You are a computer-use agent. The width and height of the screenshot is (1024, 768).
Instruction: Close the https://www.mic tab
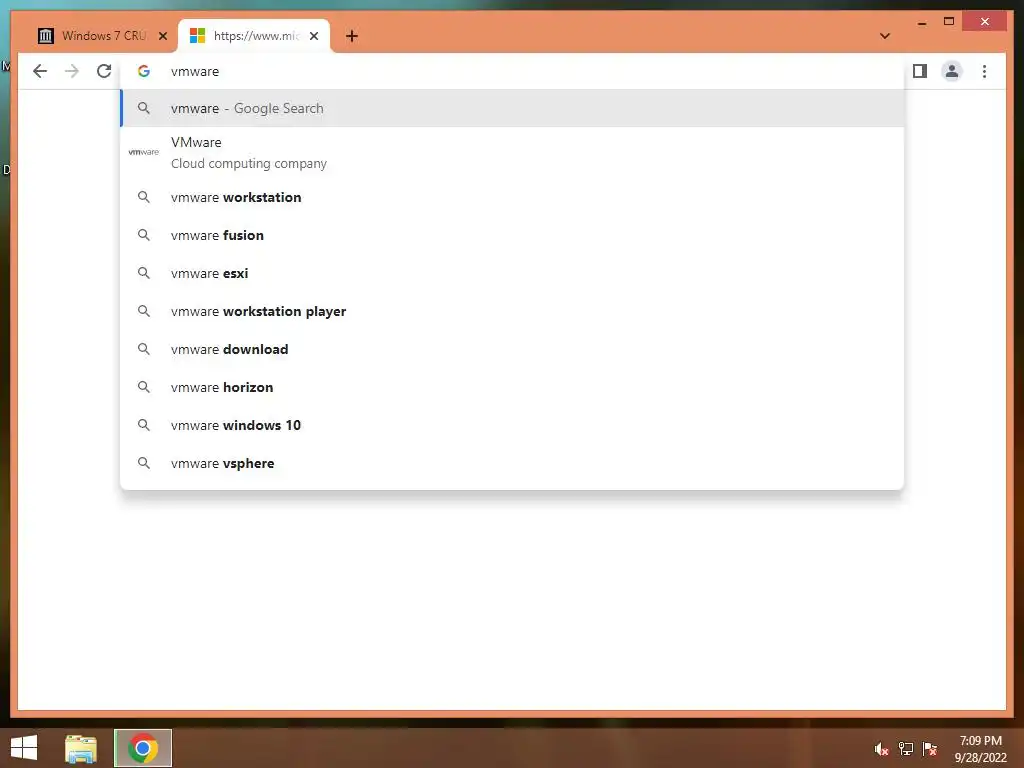[314, 36]
